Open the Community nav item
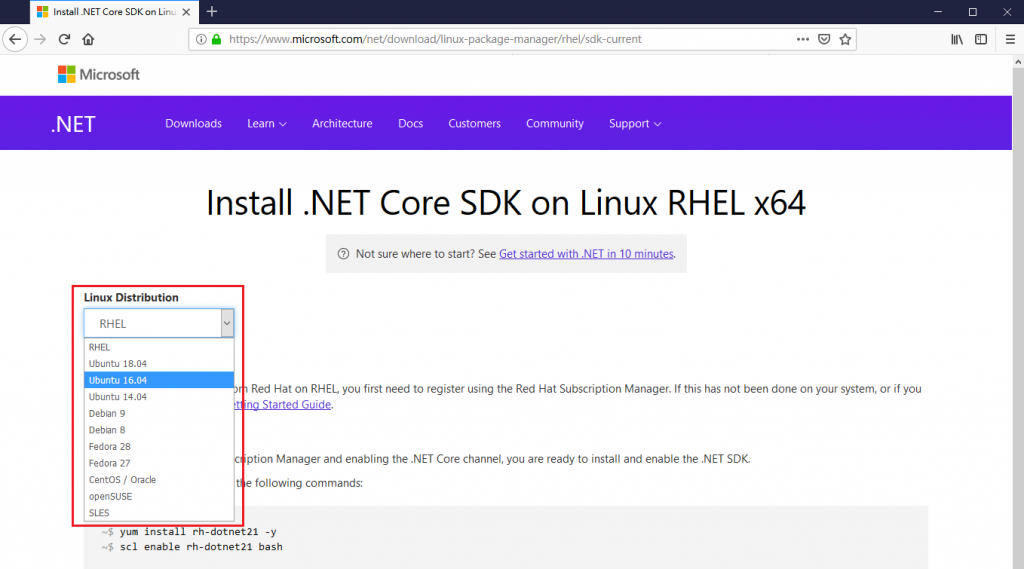This screenshot has width=1024, height=569. [554, 123]
